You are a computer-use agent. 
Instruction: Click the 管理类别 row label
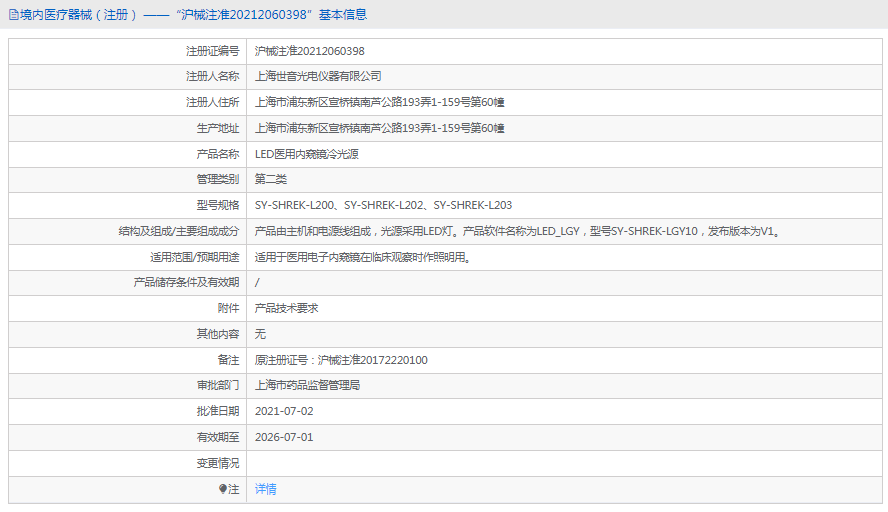pyautogui.click(x=218, y=180)
